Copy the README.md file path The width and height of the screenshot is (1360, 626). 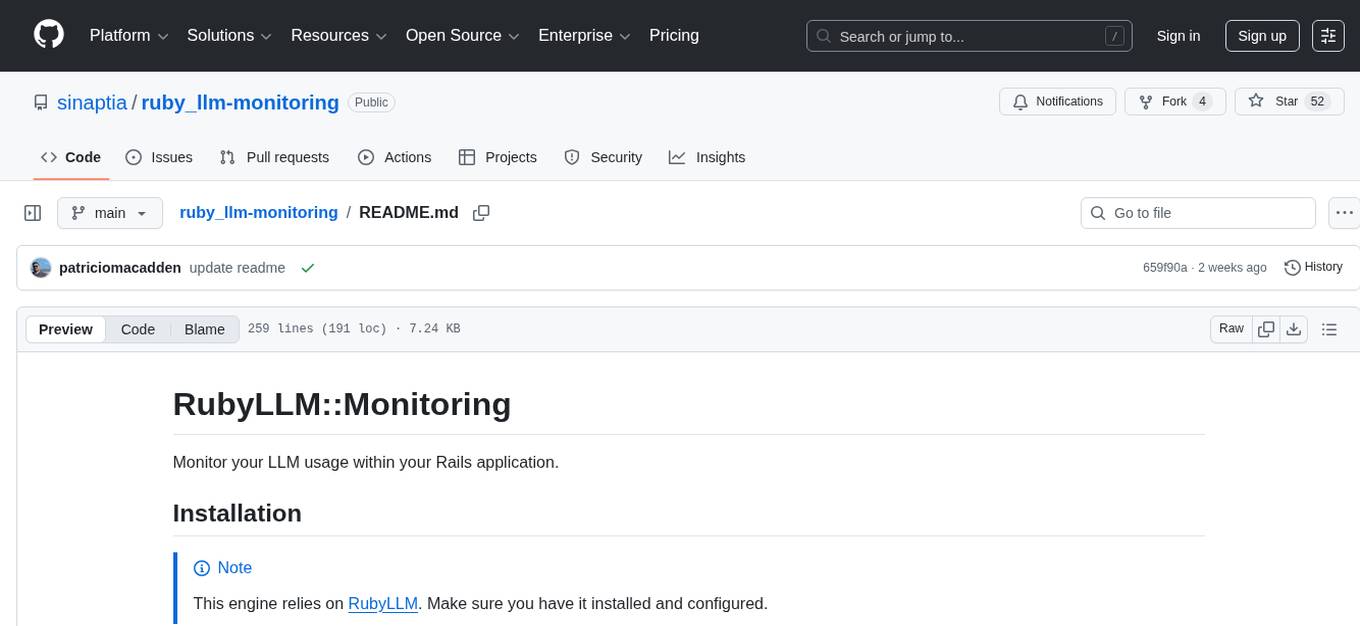[x=481, y=212]
